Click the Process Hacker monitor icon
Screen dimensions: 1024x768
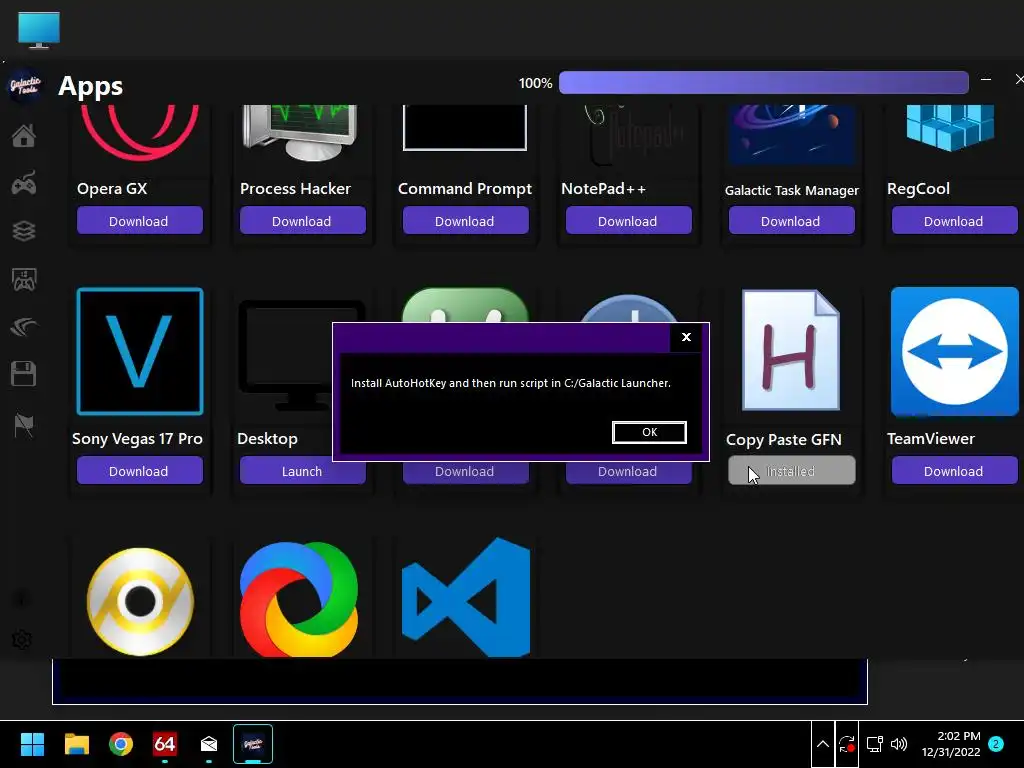pyautogui.click(x=300, y=133)
